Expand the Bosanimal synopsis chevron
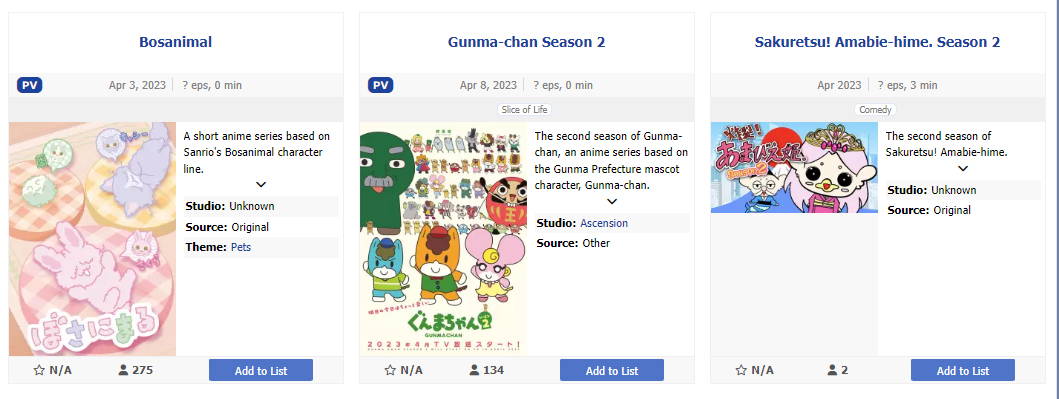Image resolution: width=1059 pixels, height=399 pixels. pyautogui.click(x=261, y=184)
